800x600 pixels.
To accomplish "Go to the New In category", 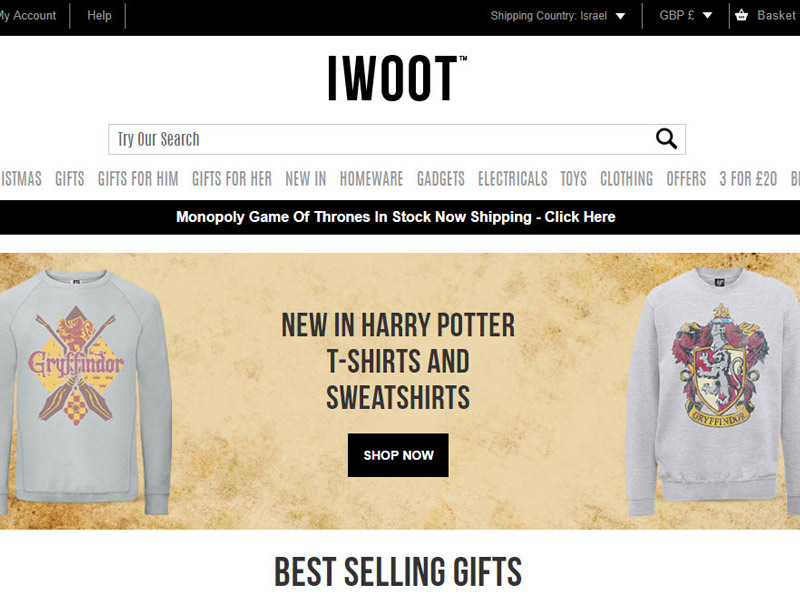I will pos(306,179).
